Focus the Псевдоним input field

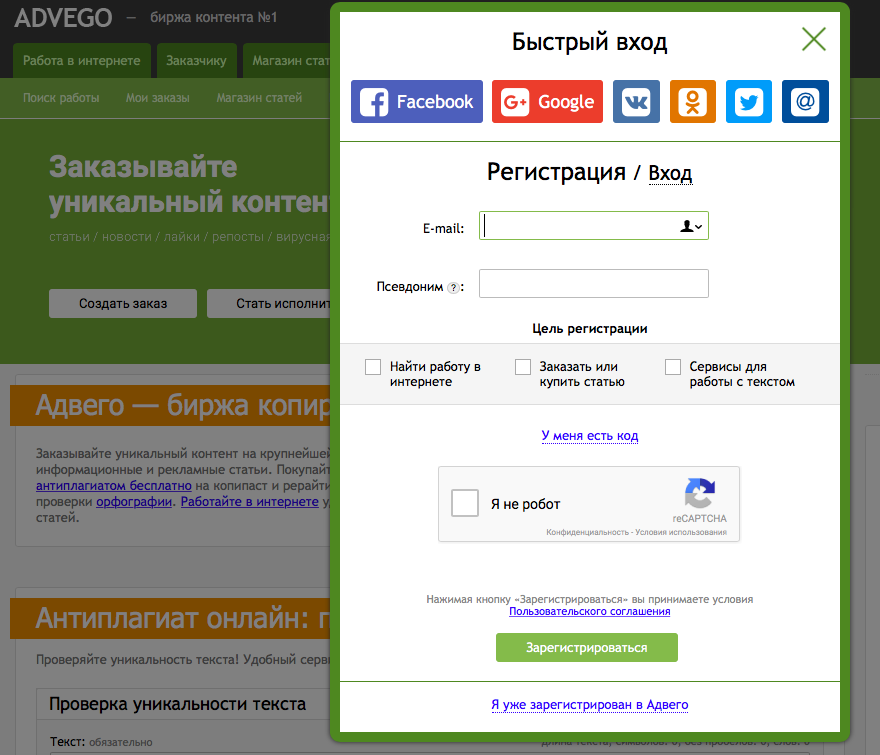click(593, 283)
